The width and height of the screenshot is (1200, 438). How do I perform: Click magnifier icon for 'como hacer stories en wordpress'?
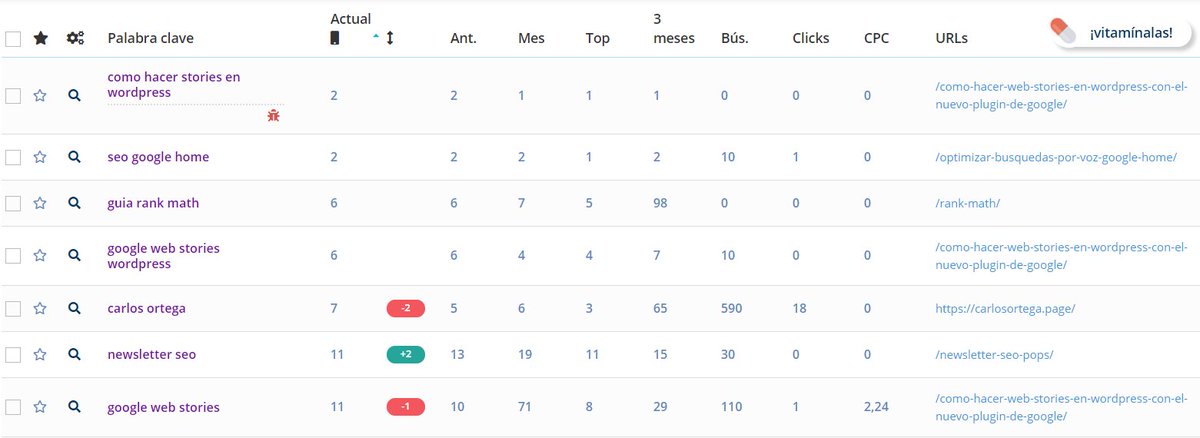[x=74, y=96]
